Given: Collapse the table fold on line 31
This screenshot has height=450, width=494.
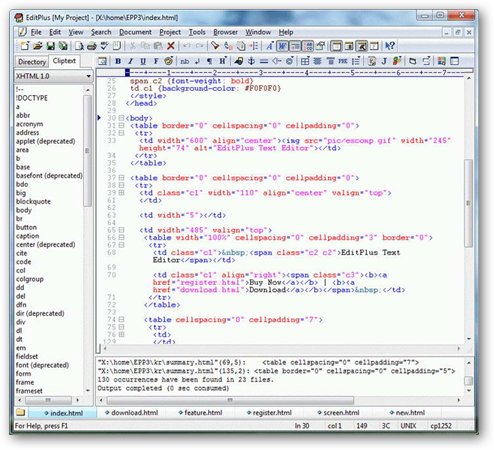Looking at the screenshot, I should [121, 126].
